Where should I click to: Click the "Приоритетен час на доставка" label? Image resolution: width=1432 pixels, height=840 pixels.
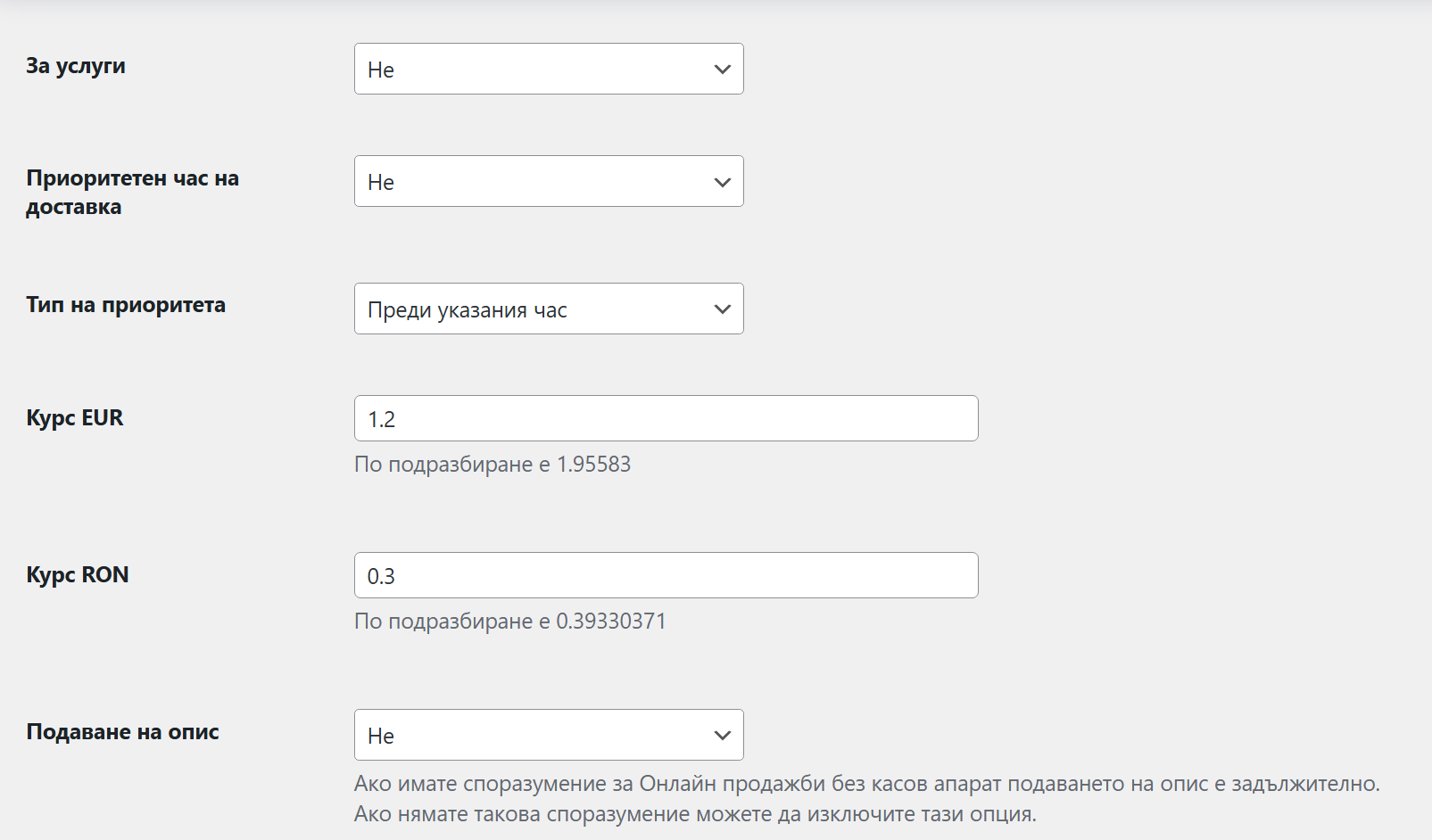point(133,193)
